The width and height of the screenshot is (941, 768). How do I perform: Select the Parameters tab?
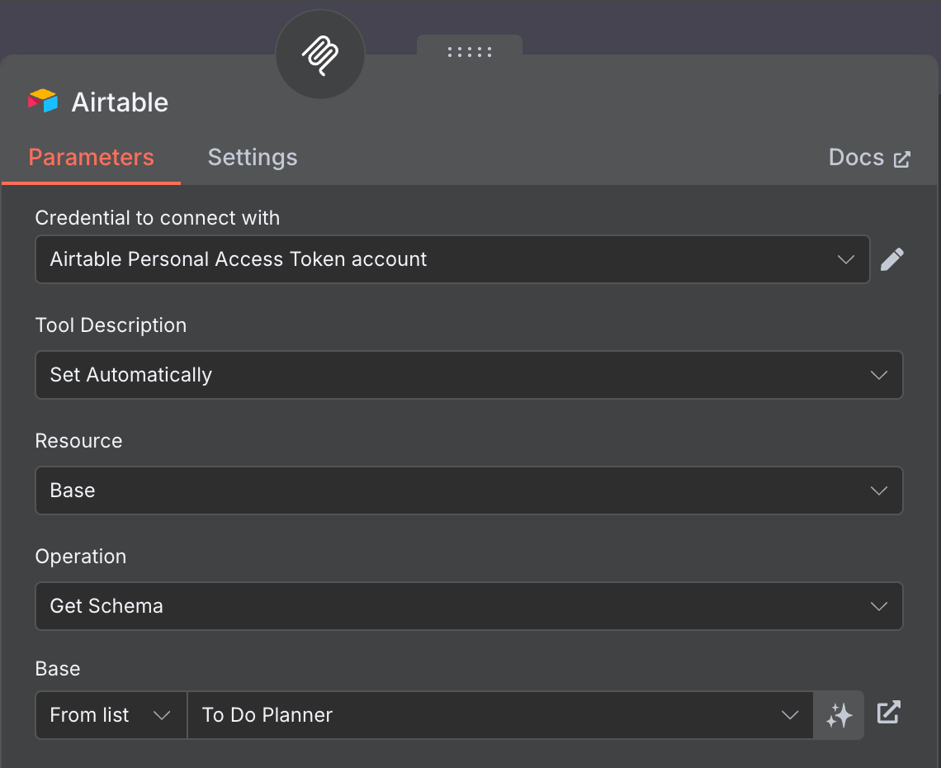pos(91,157)
